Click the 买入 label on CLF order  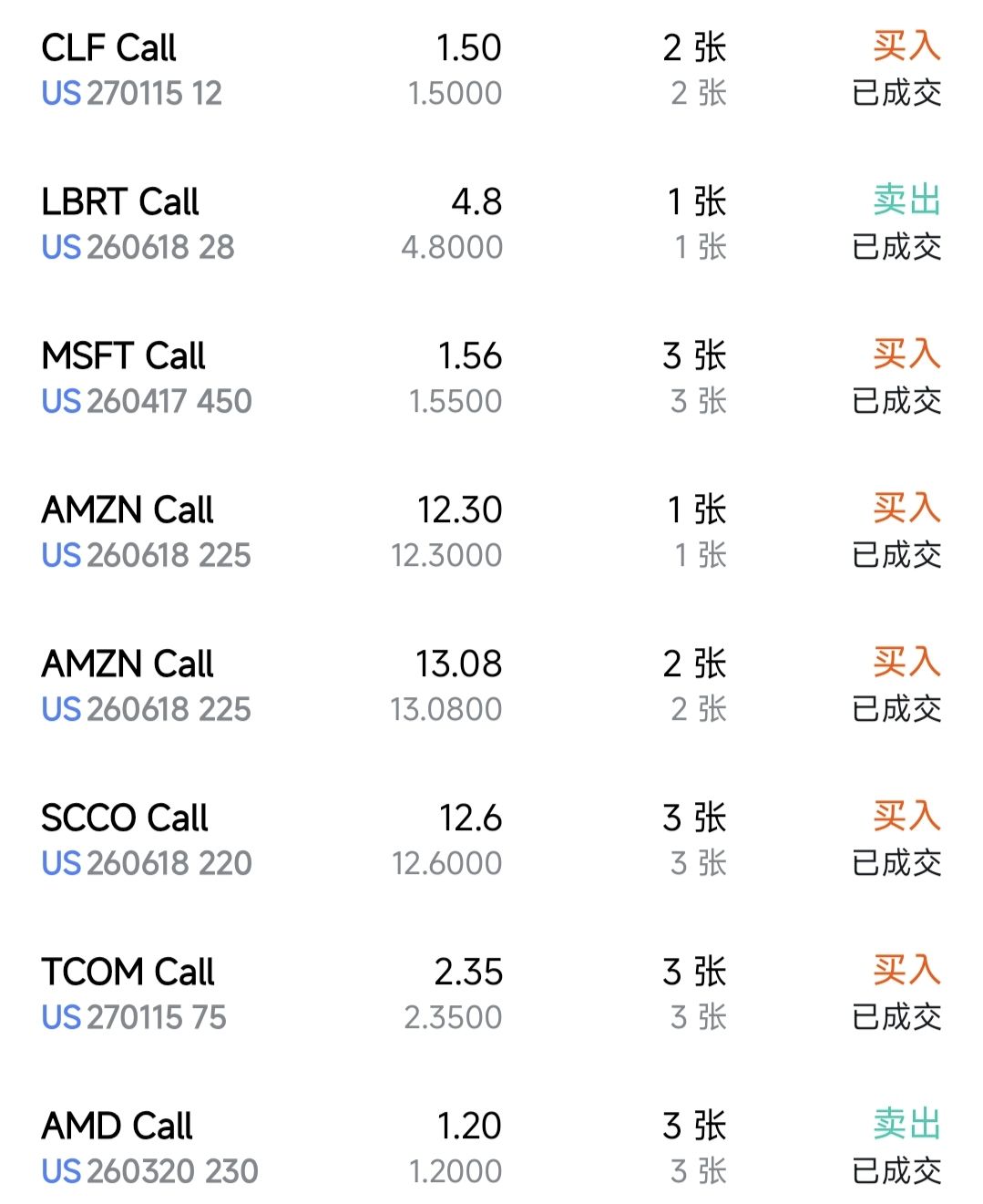pyautogui.click(x=906, y=46)
